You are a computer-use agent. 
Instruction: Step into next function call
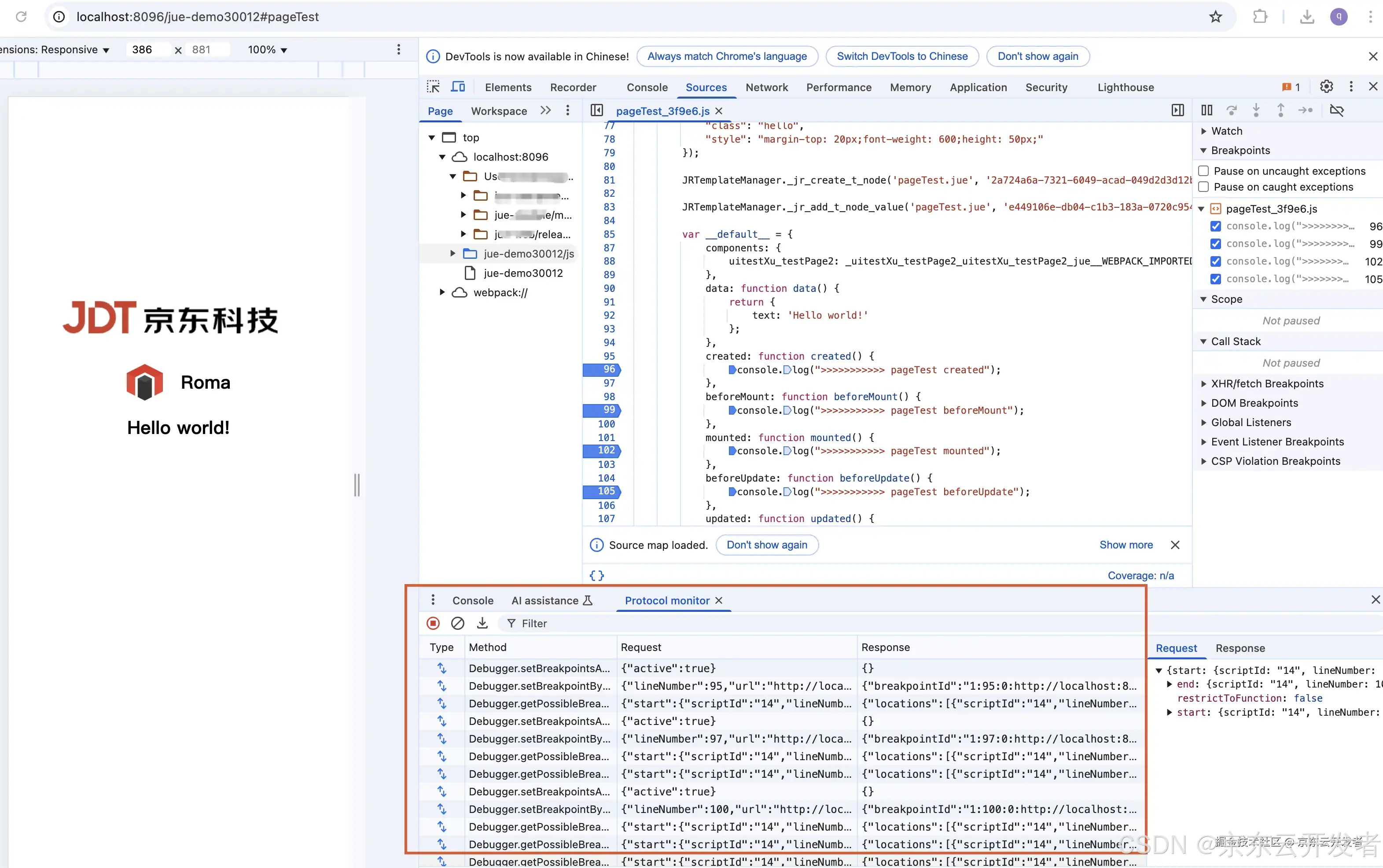click(1257, 110)
